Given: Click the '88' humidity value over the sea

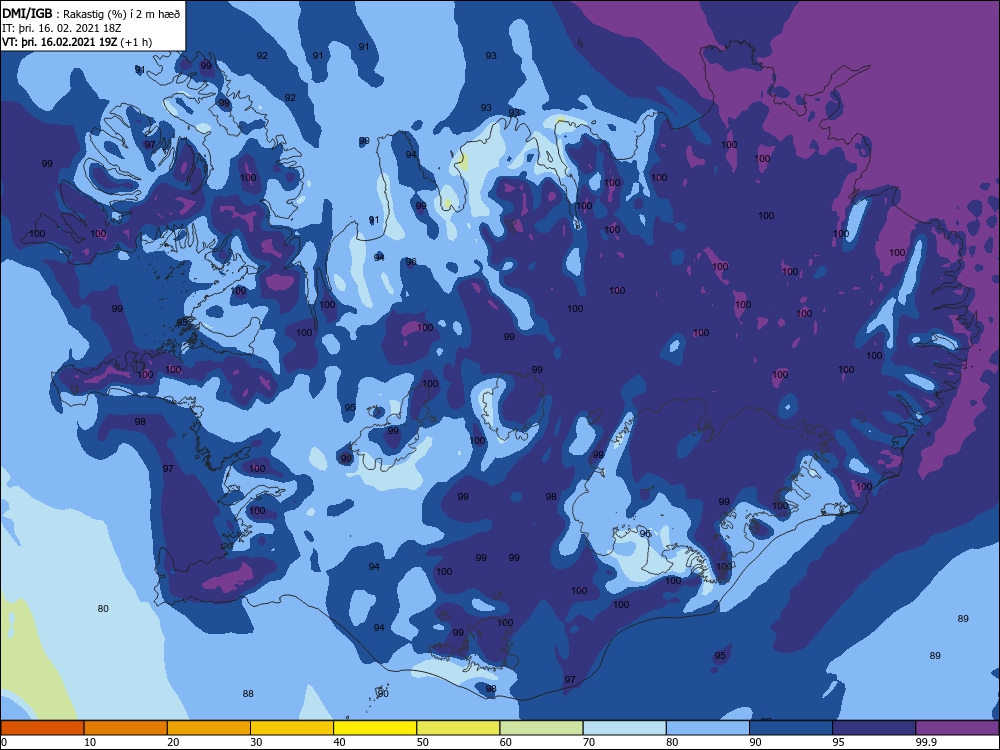Looking at the screenshot, I should pyautogui.click(x=248, y=693).
